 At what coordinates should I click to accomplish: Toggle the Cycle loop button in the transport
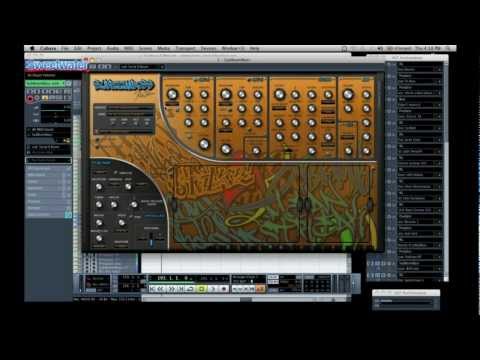[x=190, y=289]
